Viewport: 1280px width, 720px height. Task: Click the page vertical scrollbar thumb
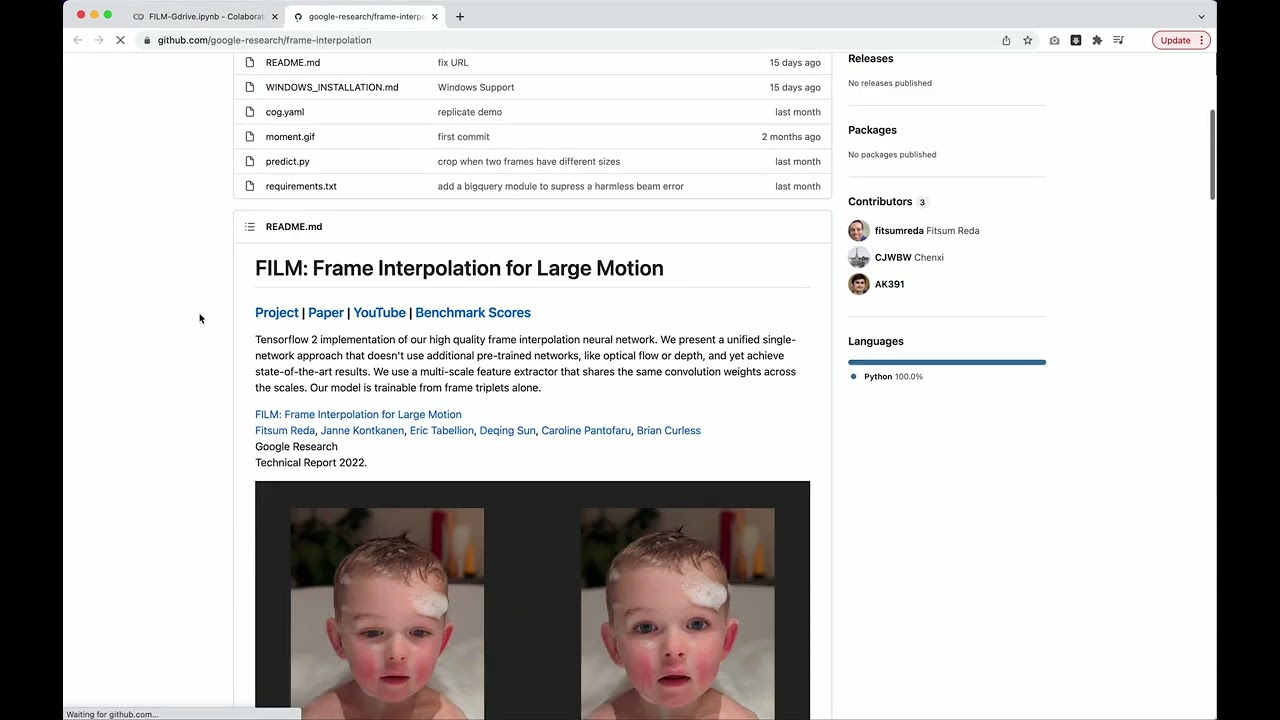1213,155
